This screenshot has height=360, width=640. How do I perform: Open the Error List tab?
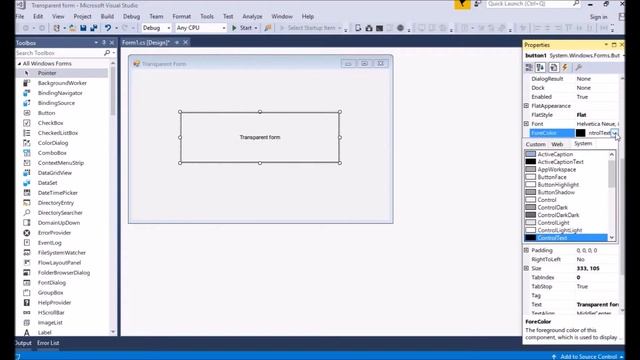(48, 343)
